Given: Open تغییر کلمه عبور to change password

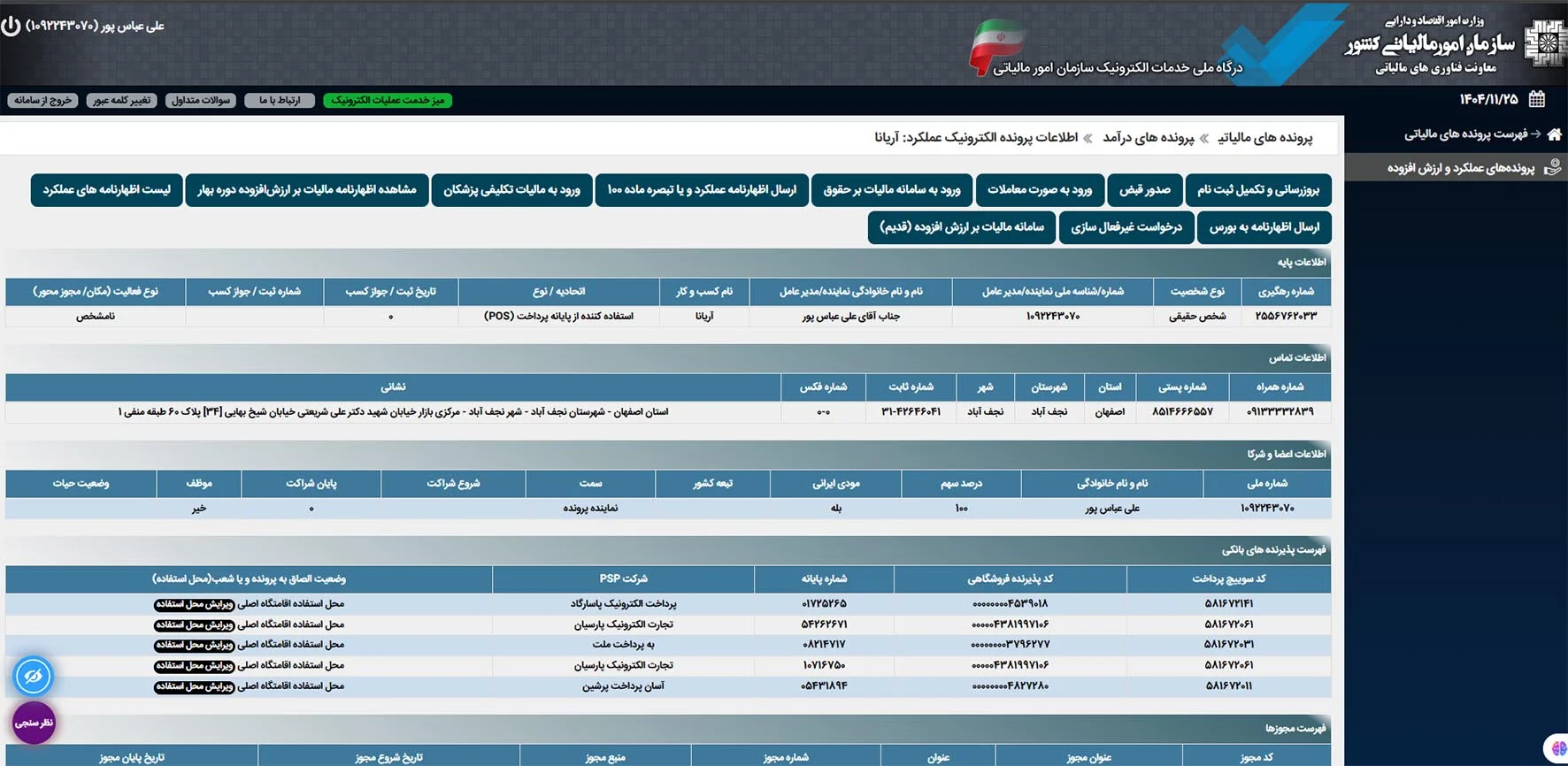Looking at the screenshot, I should click(x=122, y=101).
